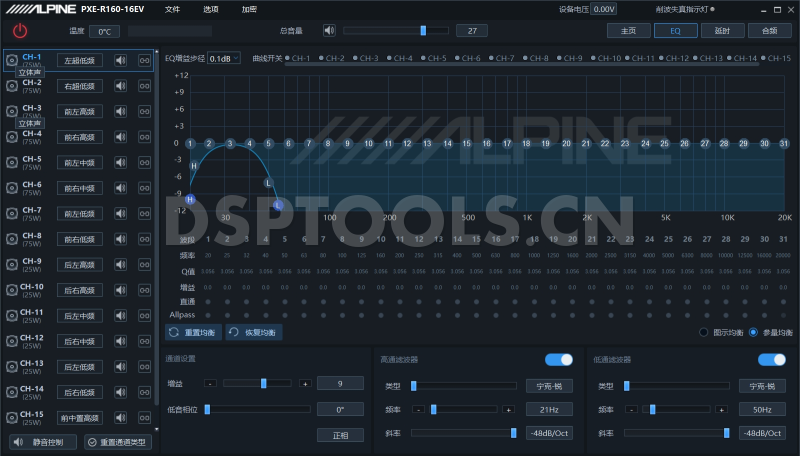Open the 后左高频 channel type selector
The image size is (800, 456).
[80, 265]
